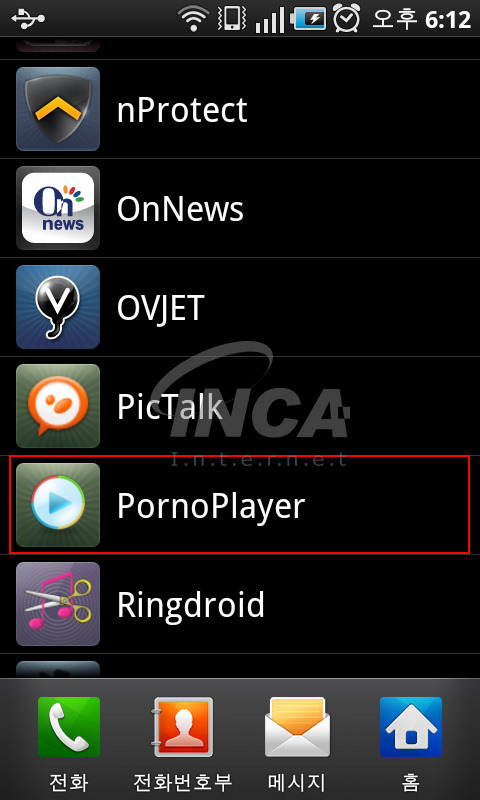Open the PicTalk speech bubble icon
This screenshot has width=480, height=800.
[58, 406]
